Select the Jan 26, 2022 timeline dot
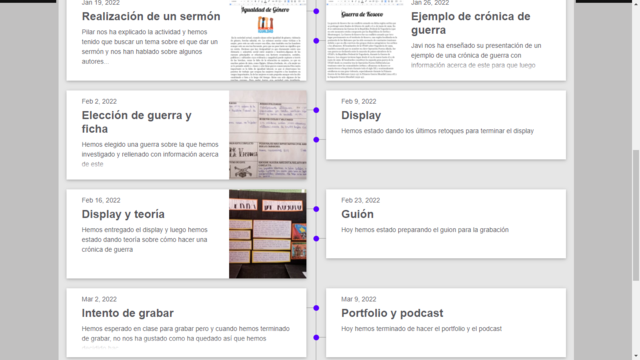 [x=316, y=41]
